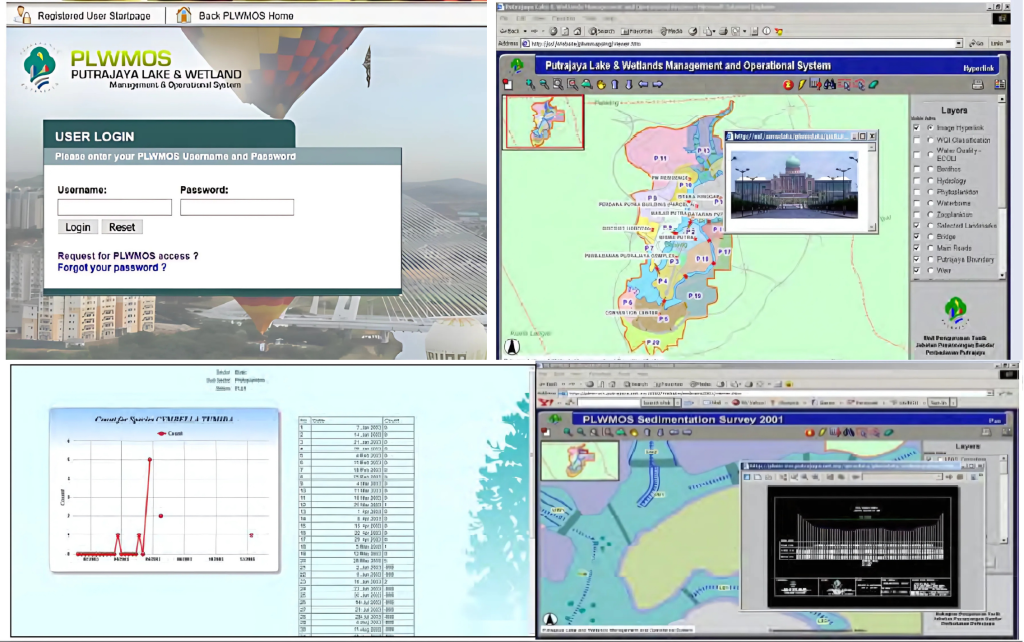
Task: Click the binoculars Find icon in Putrajaya viewer
Action: (830, 84)
